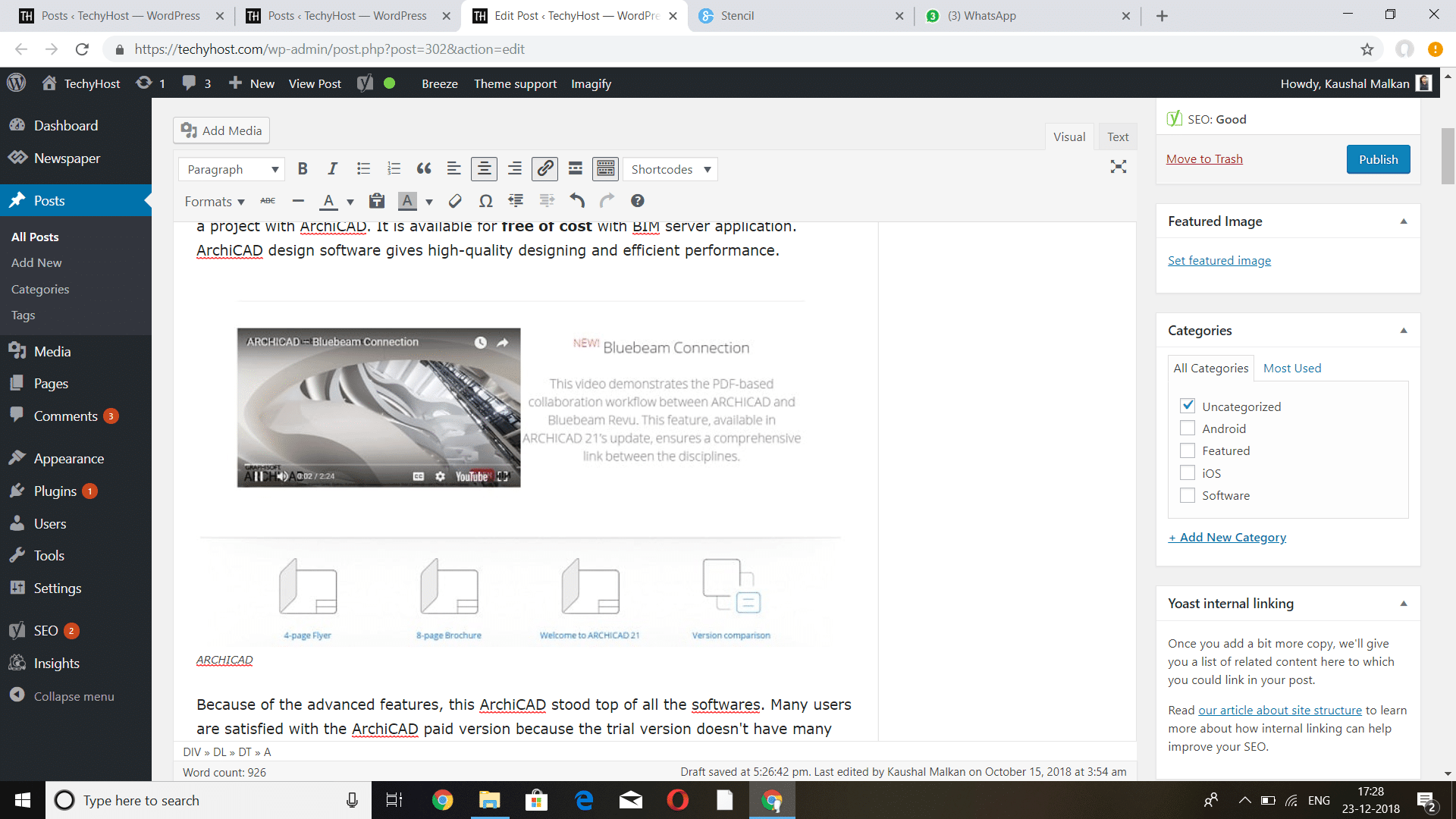Collapse the Categories panel
Screen dimensions: 1456x819
[1403, 331]
